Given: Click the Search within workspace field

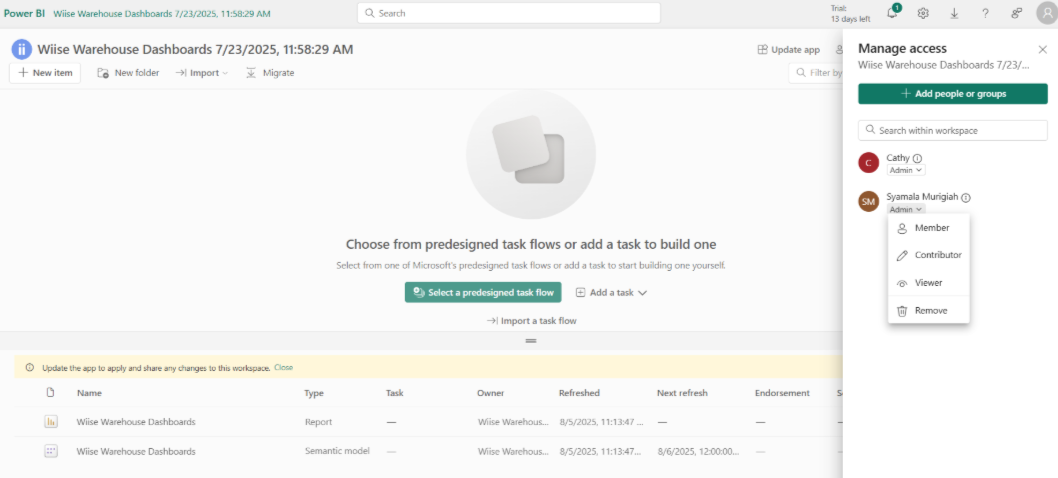Looking at the screenshot, I should [953, 130].
